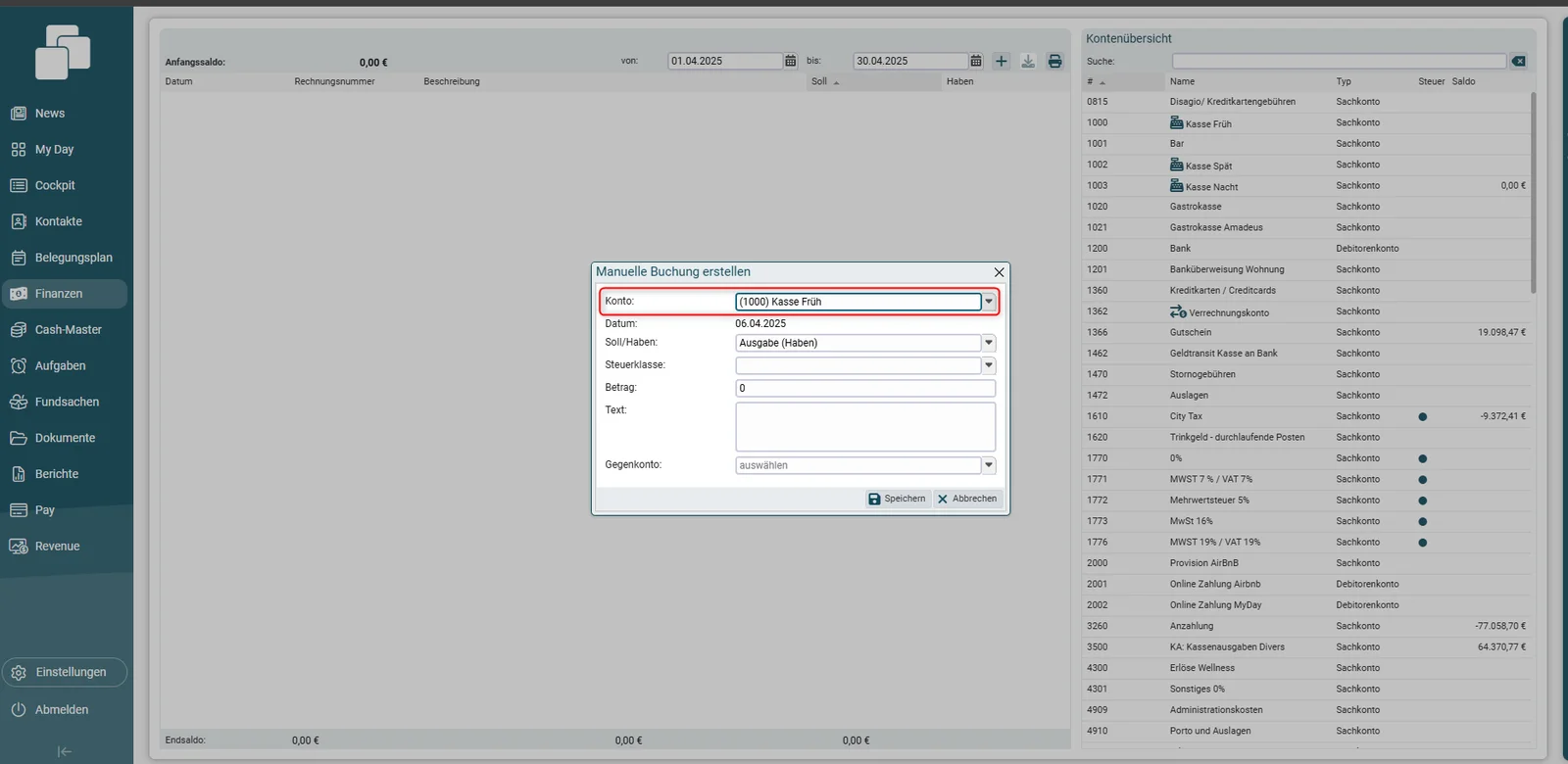Image resolution: width=1568 pixels, height=764 pixels.
Task: Click the download export icon
Action: [x=1028, y=61]
